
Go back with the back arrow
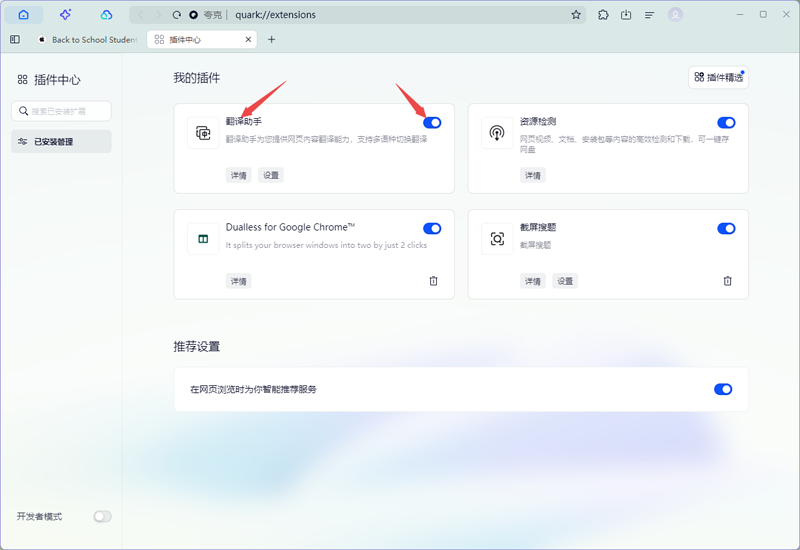(x=141, y=15)
